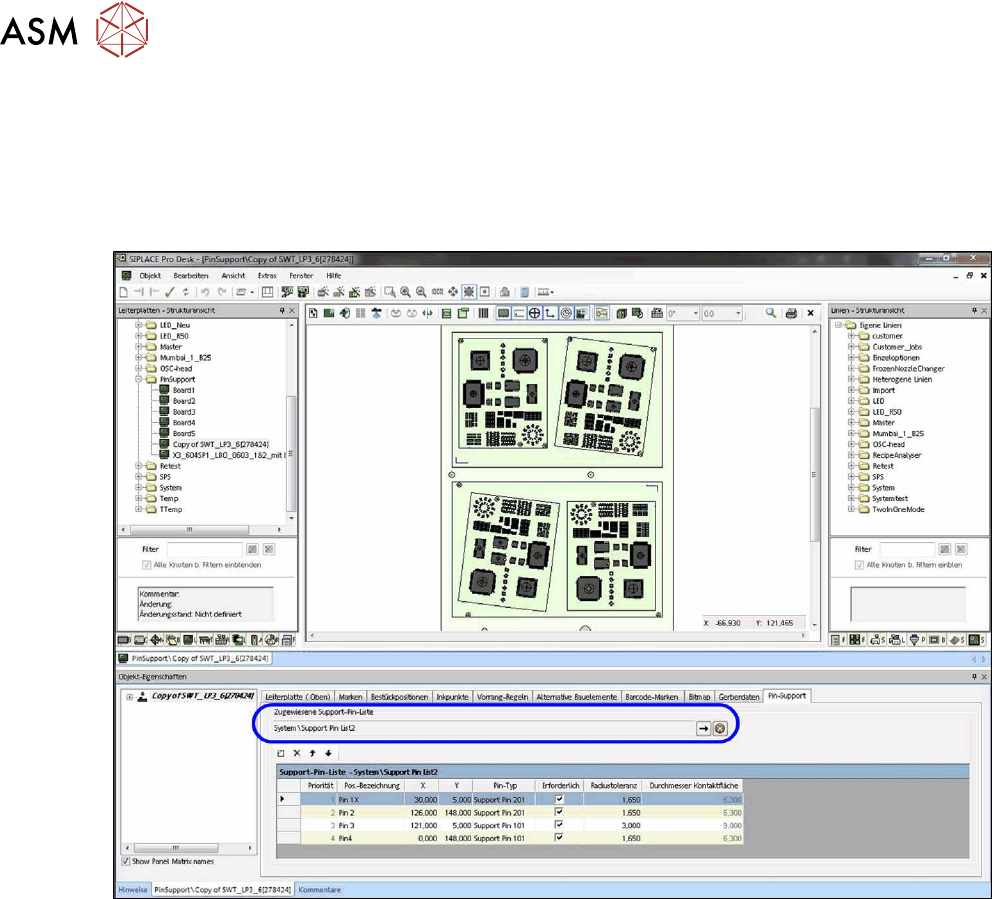Click the remove assignment round icon
Screen dimensions: 992x899
[720, 729]
